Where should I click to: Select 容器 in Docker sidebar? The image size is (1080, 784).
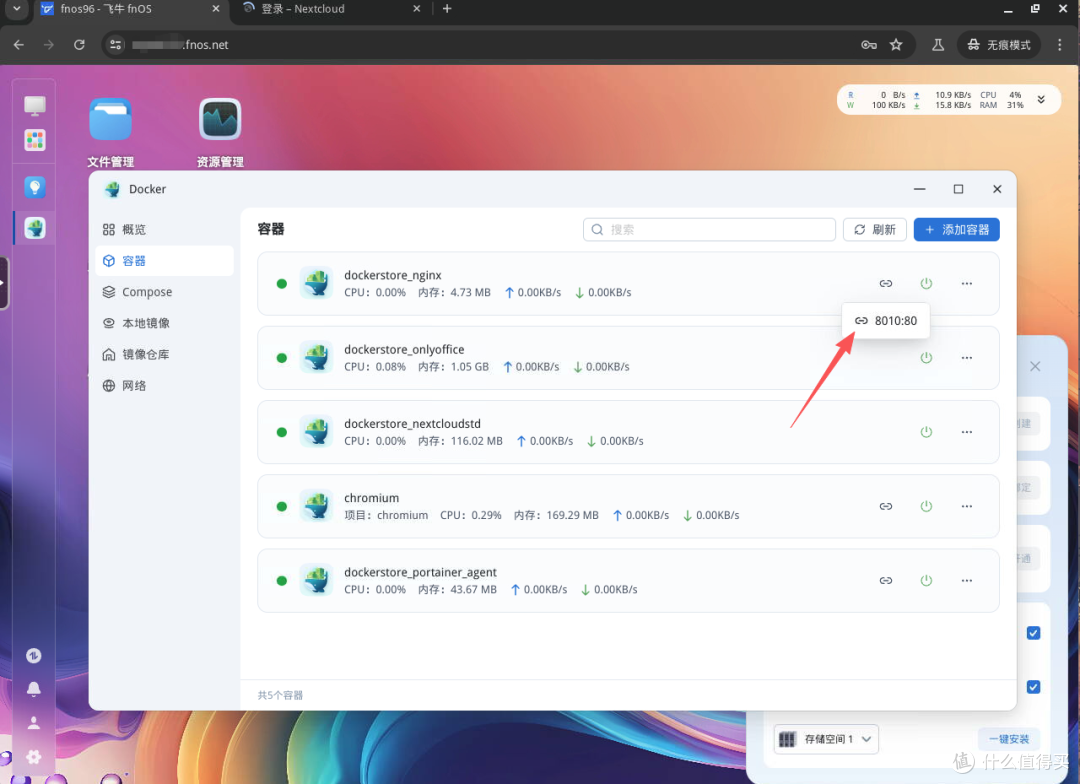coord(164,260)
